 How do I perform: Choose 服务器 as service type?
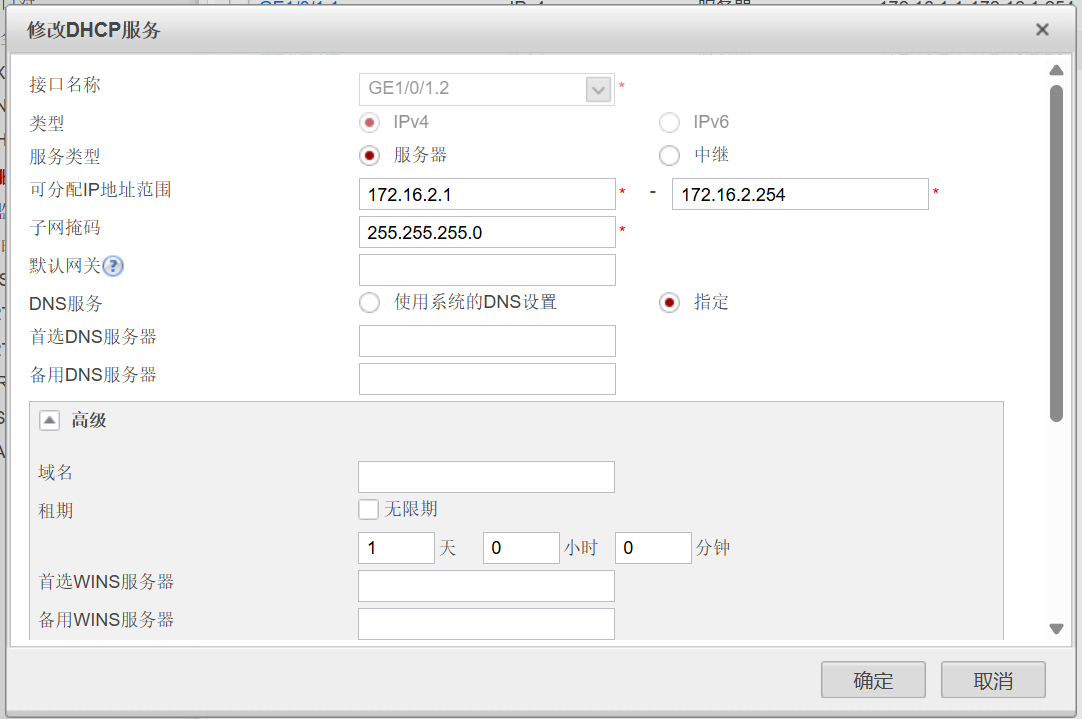pyautogui.click(x=369, y=156)
